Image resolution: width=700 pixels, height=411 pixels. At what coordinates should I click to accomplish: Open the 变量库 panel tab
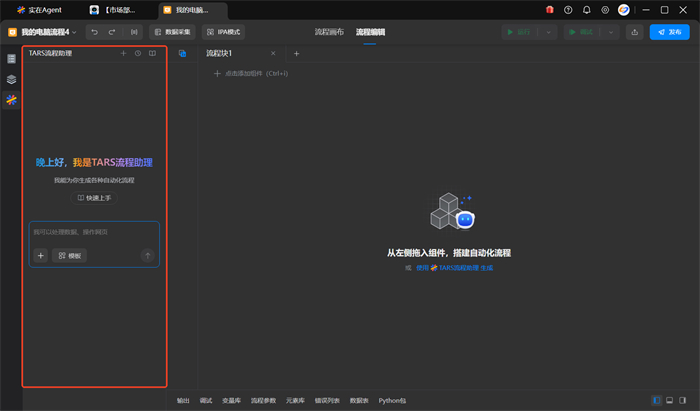(x=231, y=401)
